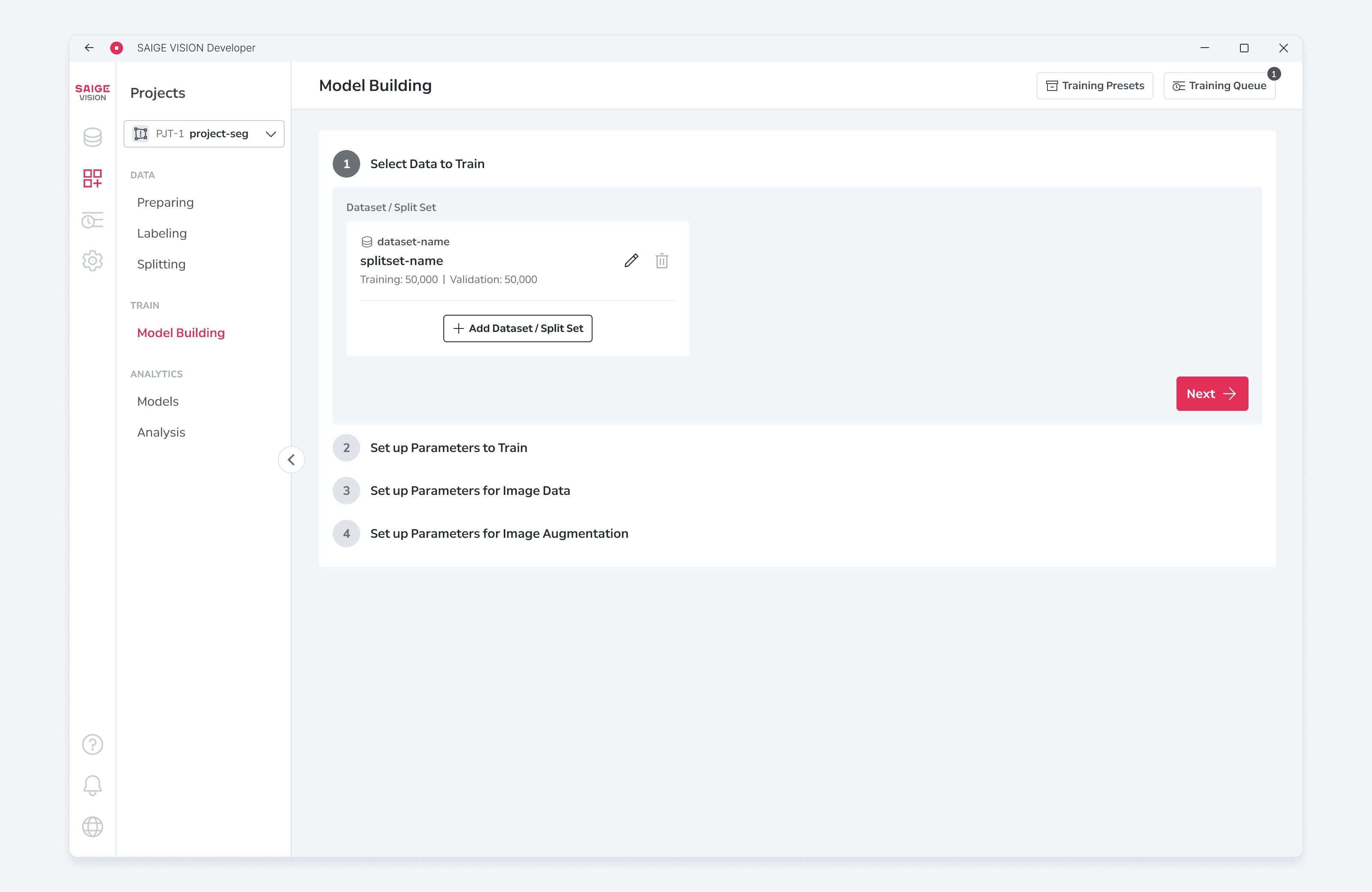The width and height of the screenshot is (1372, 892).
Task: Open Models under Analytics
Action: 157,401
